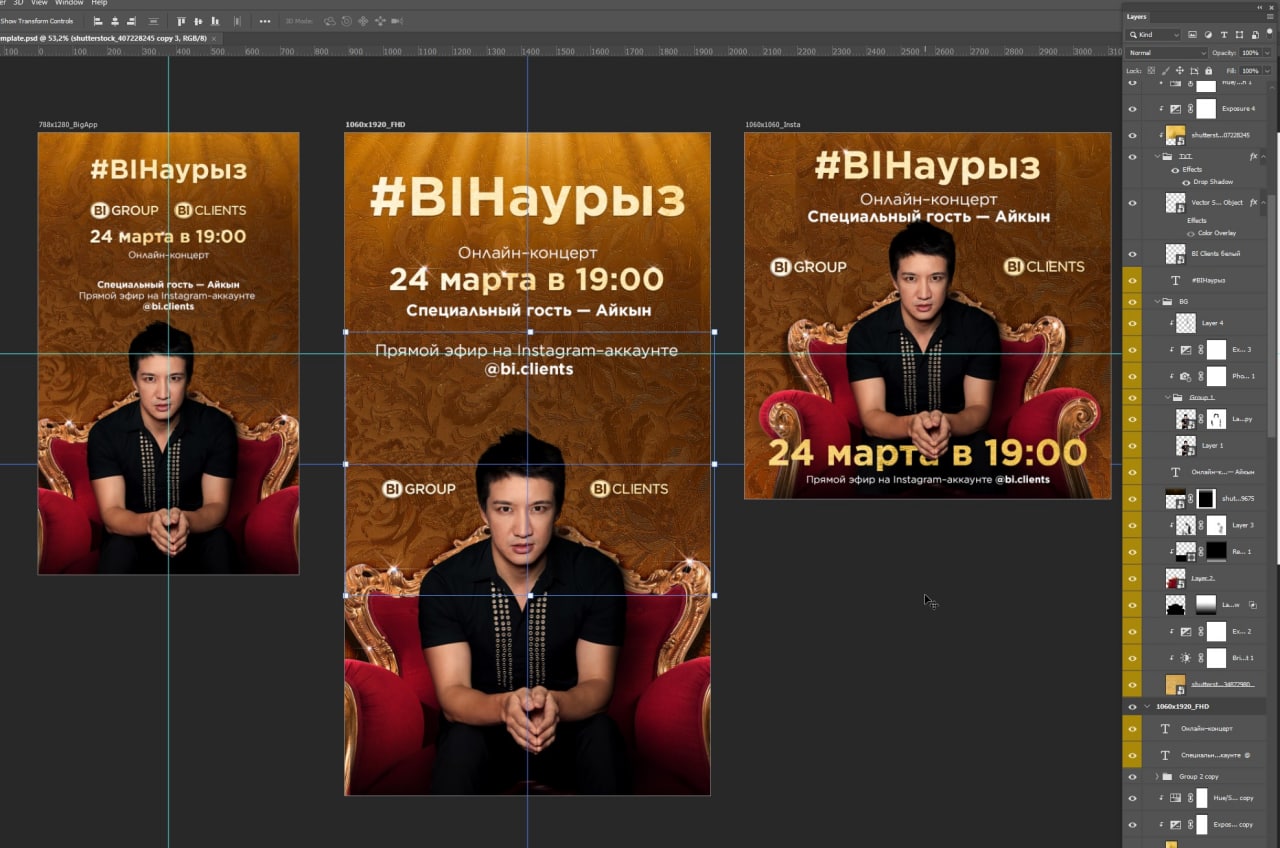The height and width of the screenshot is (848, 1280).
Task: Click the Opacity percentage field
Action: tap(1250, 53)
